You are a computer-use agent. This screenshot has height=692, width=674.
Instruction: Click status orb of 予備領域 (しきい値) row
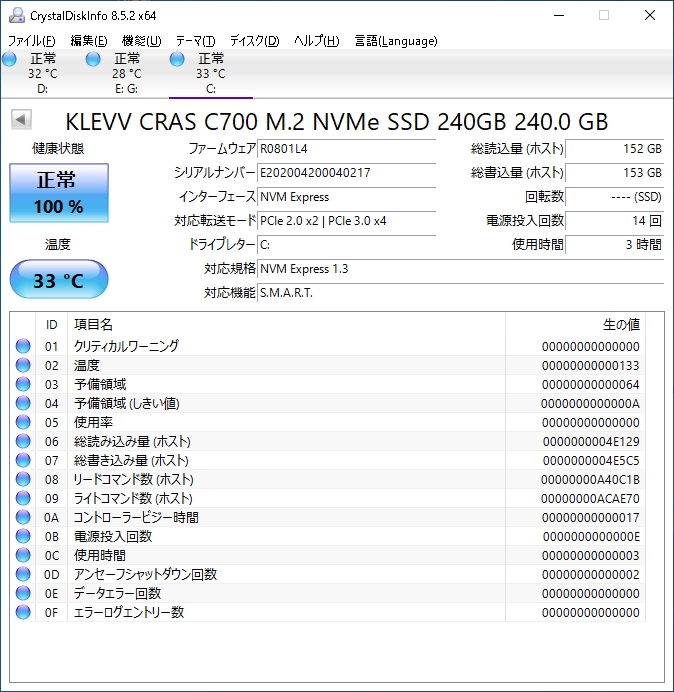23,403
